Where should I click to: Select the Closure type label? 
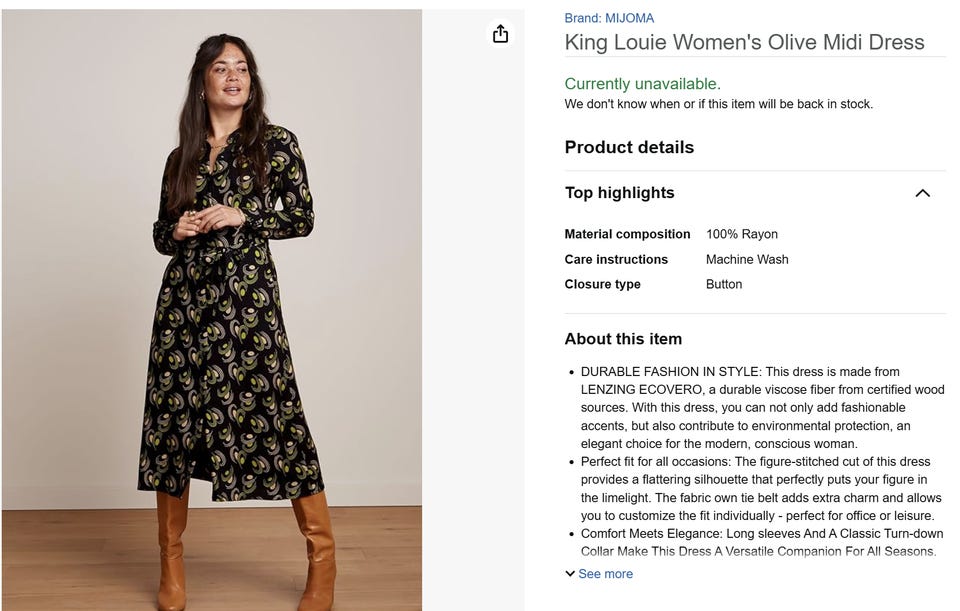coord(602,284)
